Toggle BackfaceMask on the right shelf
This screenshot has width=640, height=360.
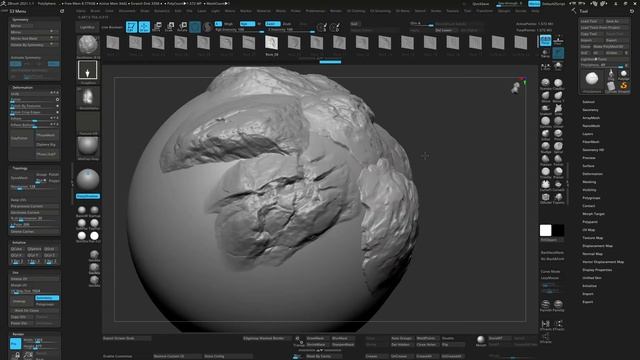pos(552,252)
